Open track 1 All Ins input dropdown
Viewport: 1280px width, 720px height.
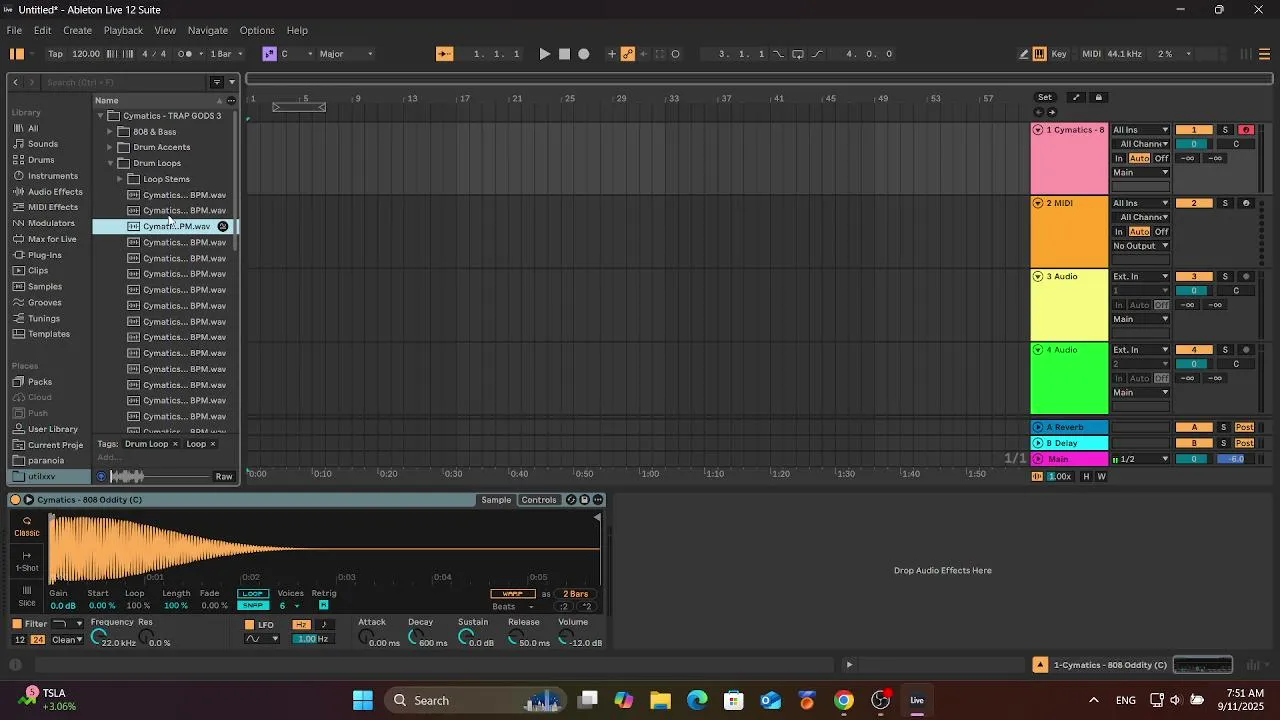point(1141,130)
